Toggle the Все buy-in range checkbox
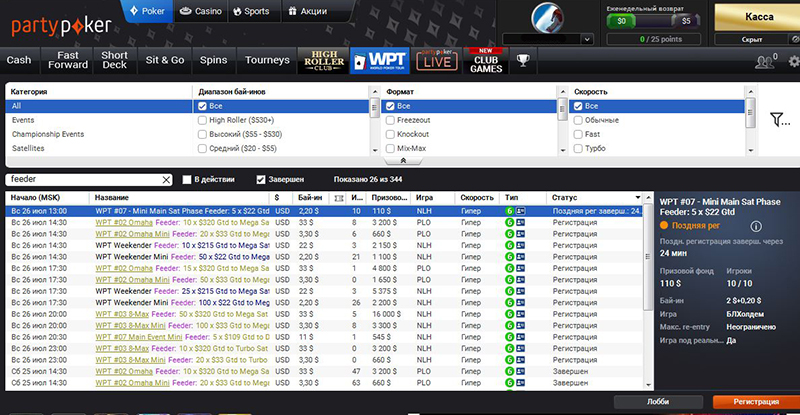Screen dimensions: 800x415 [202, 106]
